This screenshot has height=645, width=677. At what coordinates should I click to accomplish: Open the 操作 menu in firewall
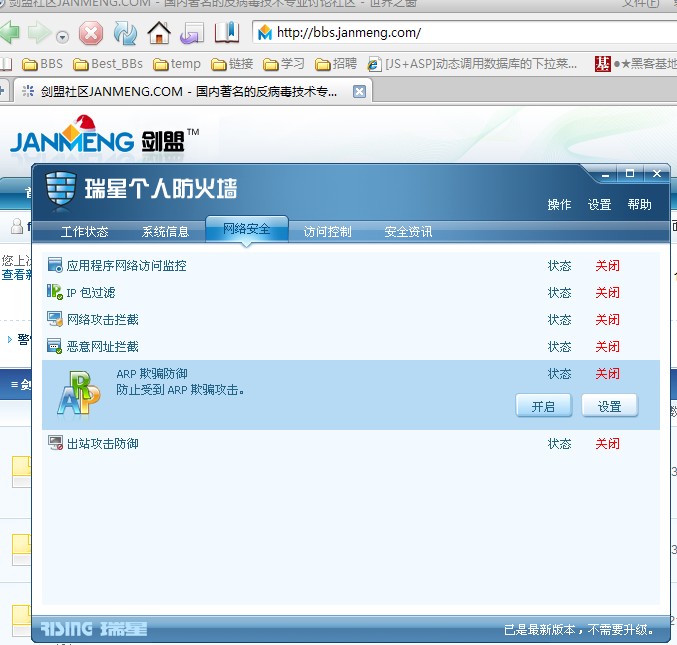[x=559, y=204]
